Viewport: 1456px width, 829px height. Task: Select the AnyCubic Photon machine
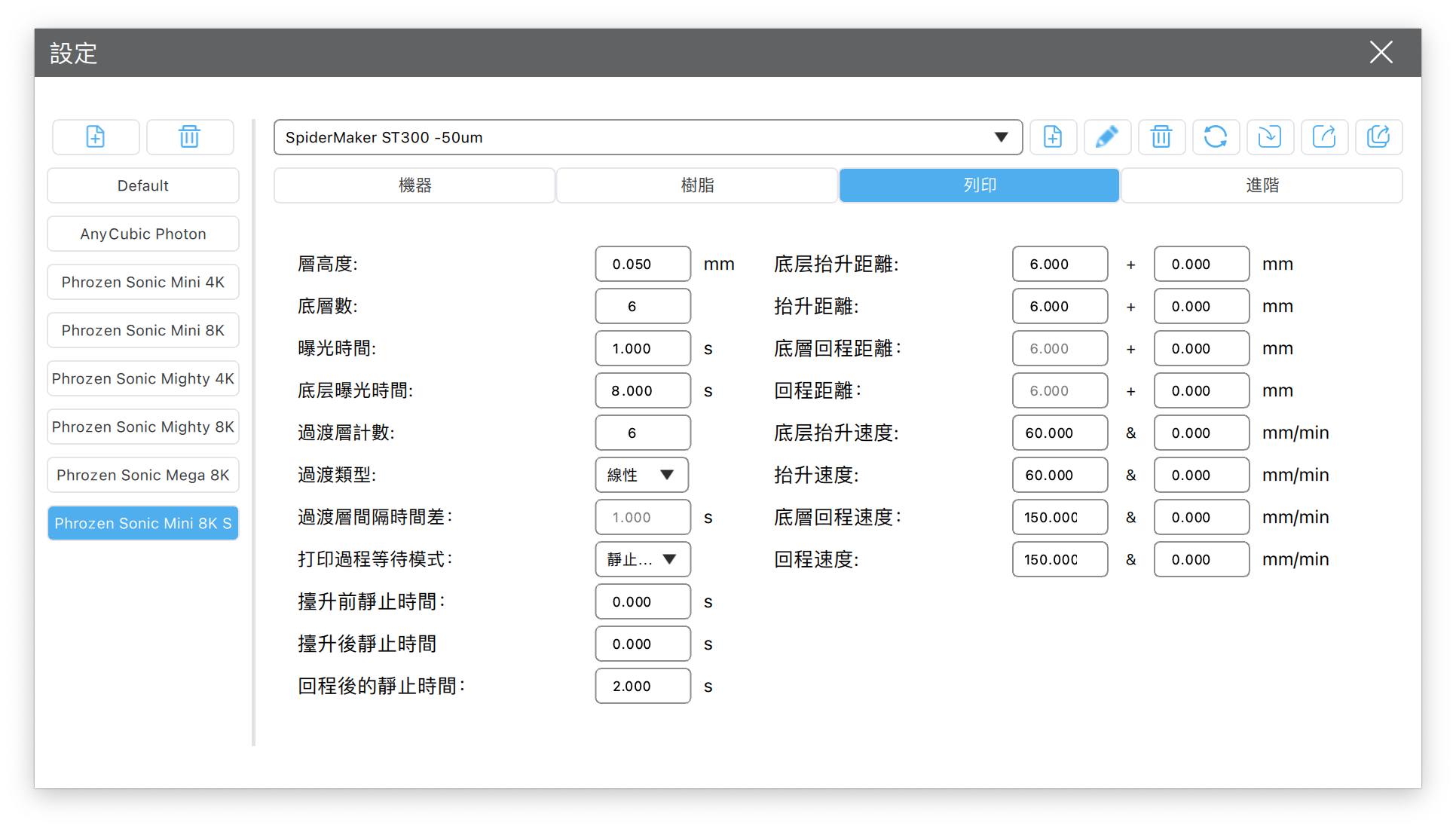click(x=143, y=234)
